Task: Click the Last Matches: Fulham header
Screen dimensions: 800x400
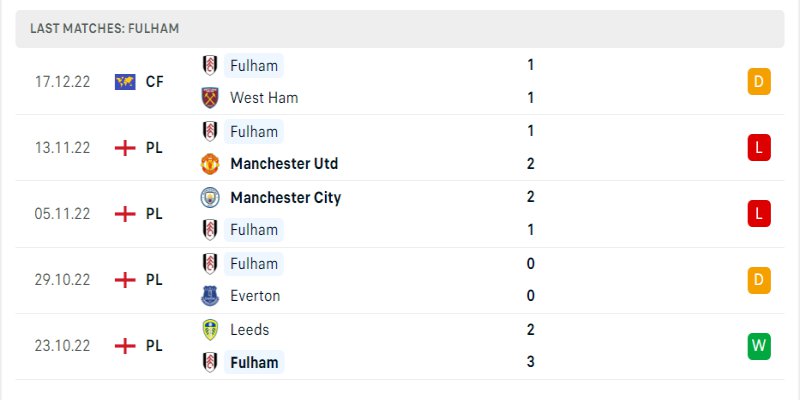Action: tap(105, 29)
